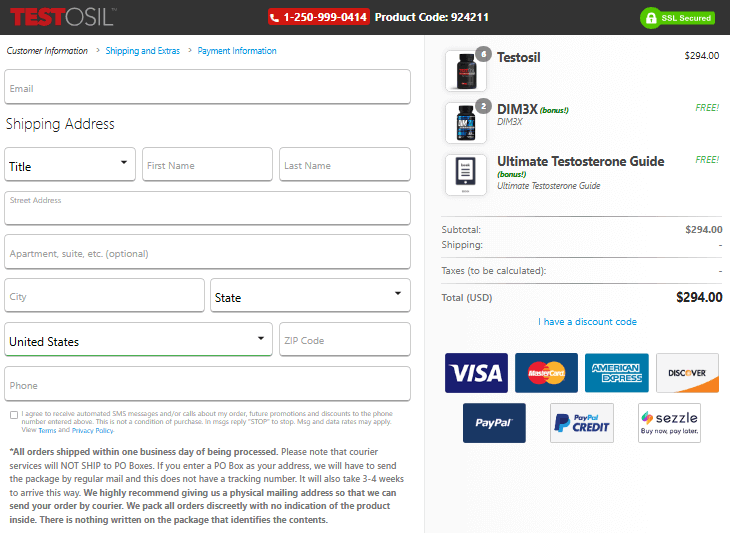This screenshot has width=730, height=533.
Task: Click the Discover card icon
Action: pyautogui.click(x=687, y=373)
